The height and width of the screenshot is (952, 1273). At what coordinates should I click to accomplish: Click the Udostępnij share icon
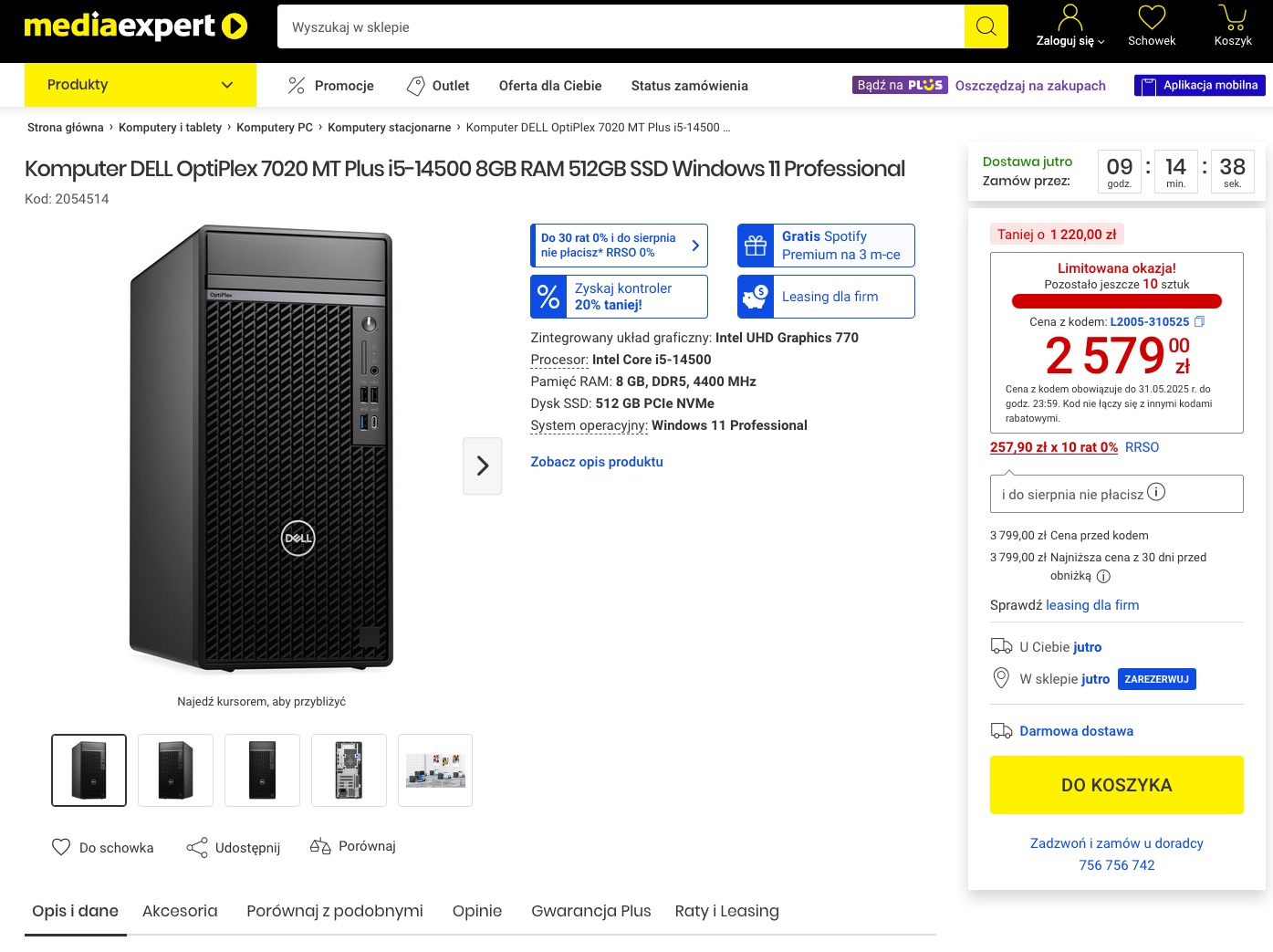(x=197, y=848)
